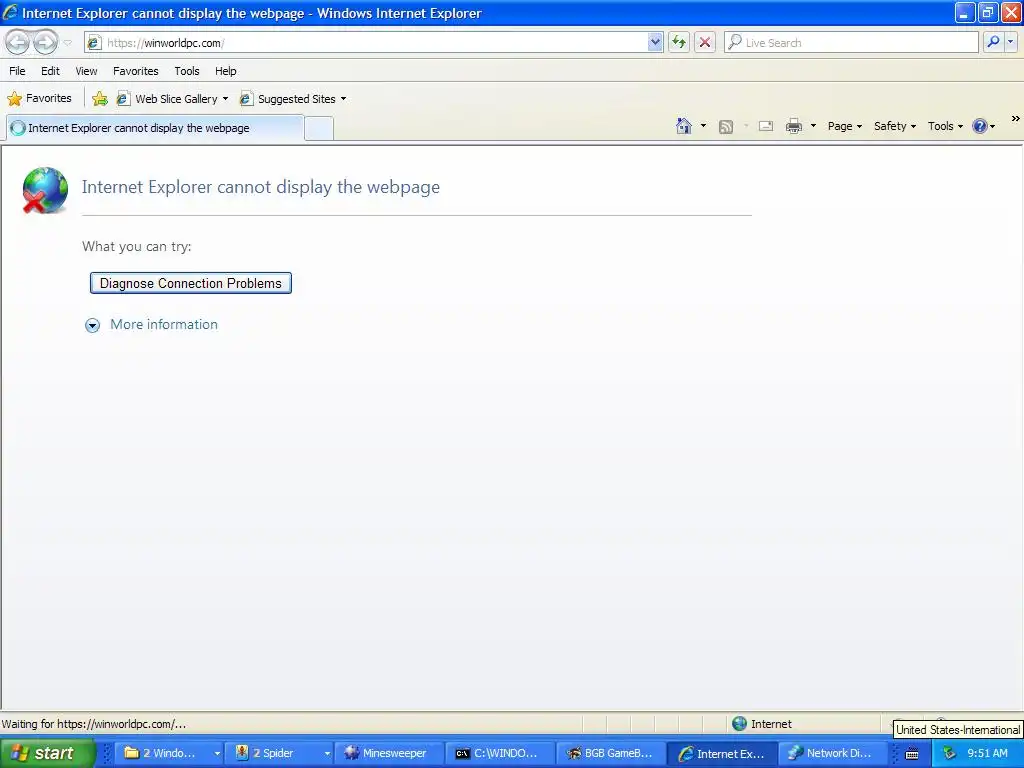The height and width of the screenshot is (768, 1024).
Task: Click the Internet Ex... taskbar button
Action: coord(722,753)
